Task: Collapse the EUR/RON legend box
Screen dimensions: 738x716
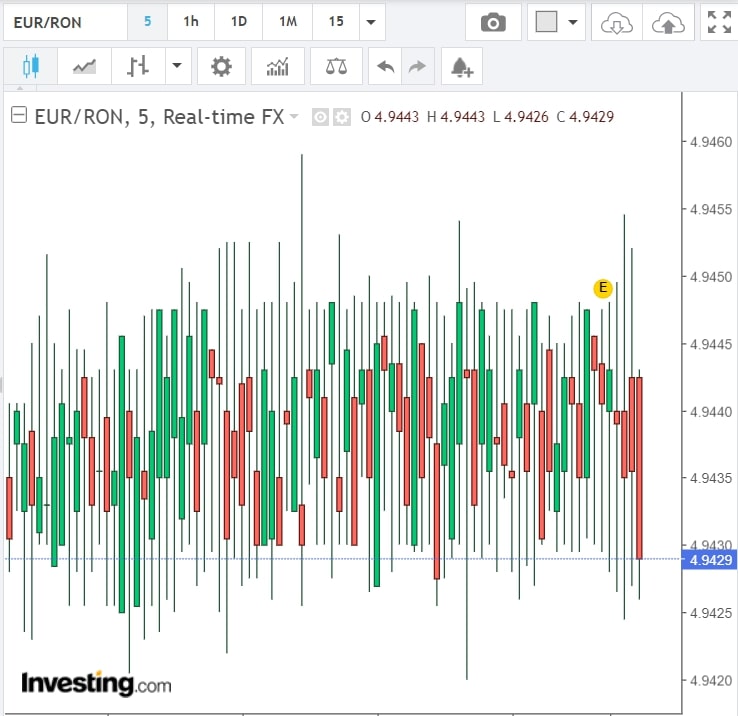Action: point(18,116)
